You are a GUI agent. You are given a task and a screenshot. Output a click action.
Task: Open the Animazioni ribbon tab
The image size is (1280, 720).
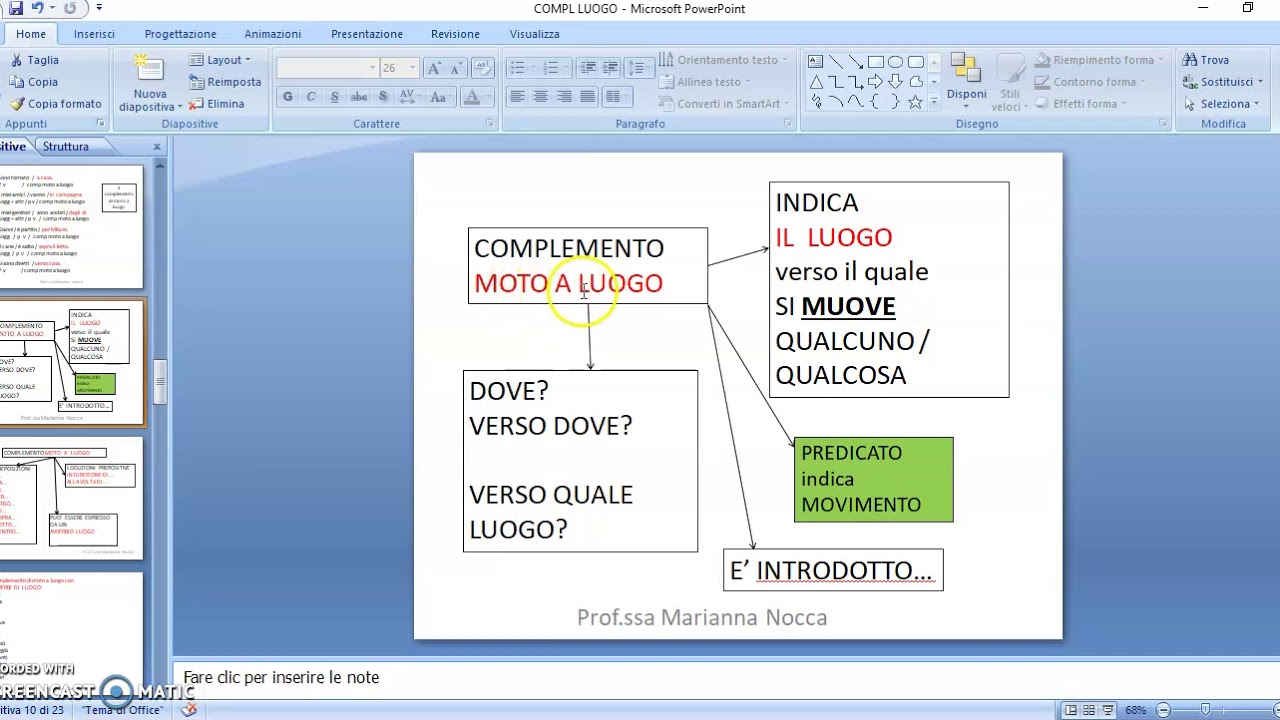[273, 34]
